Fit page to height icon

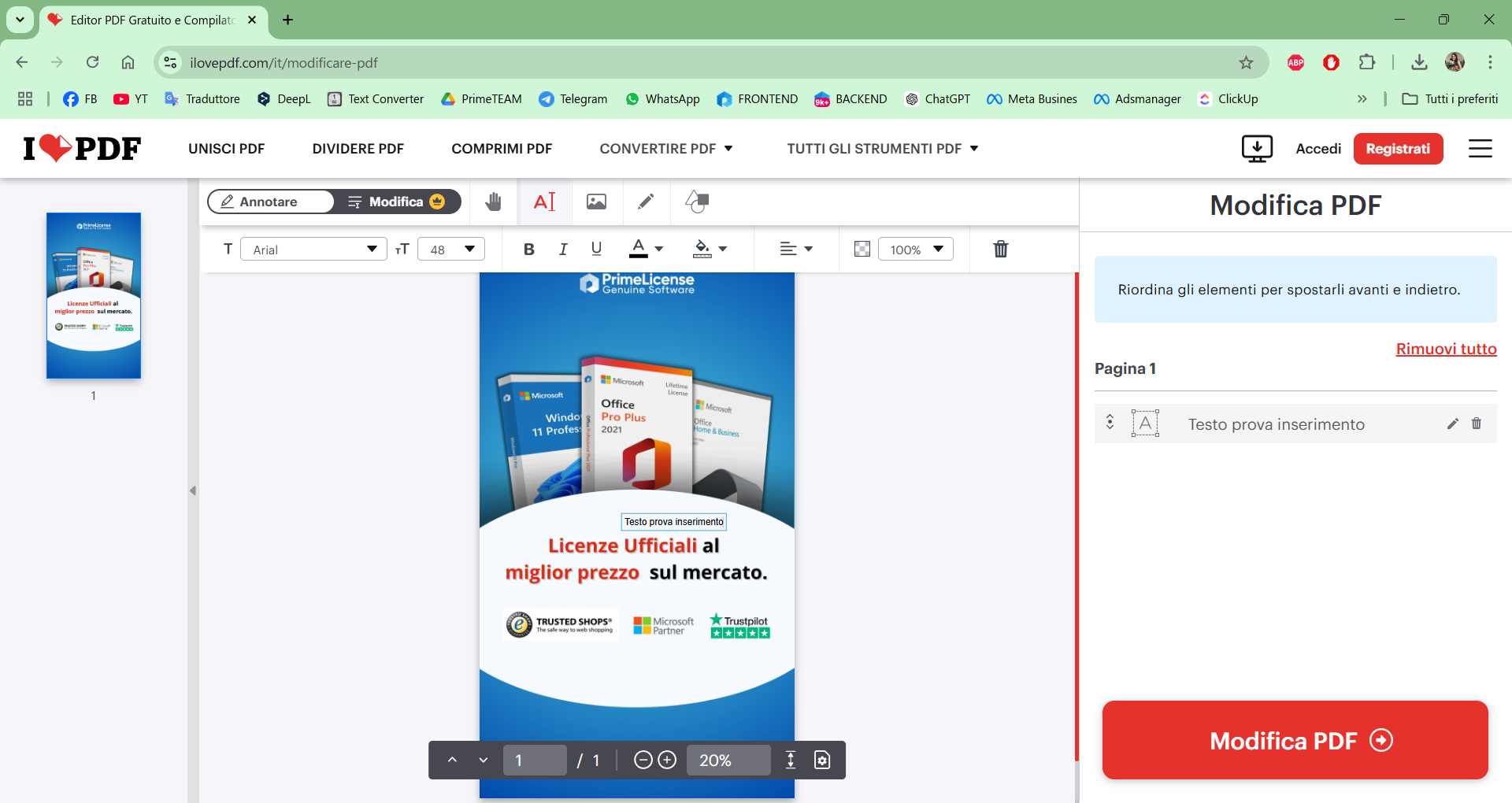pos(791,760)
